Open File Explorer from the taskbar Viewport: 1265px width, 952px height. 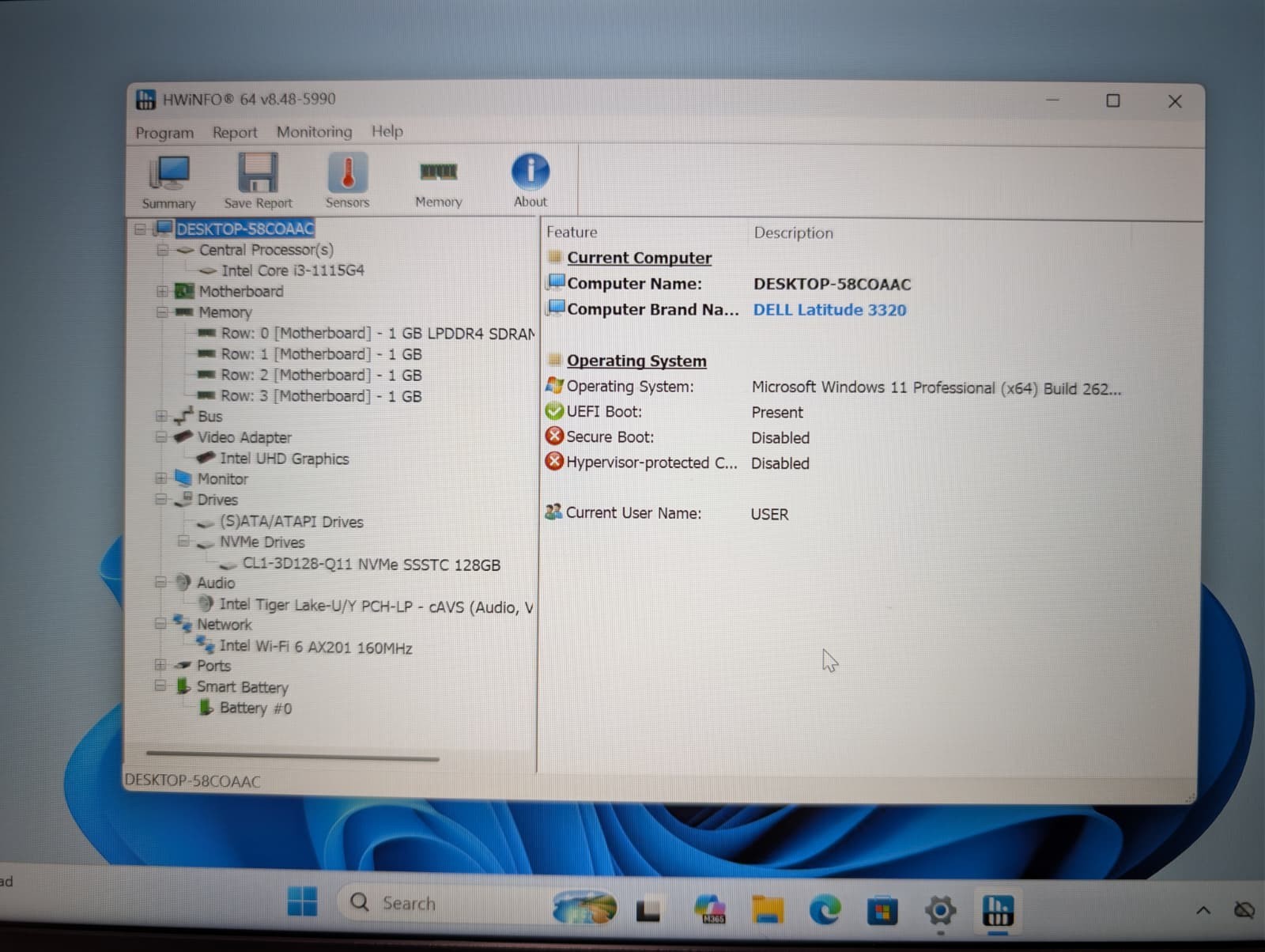pos(766,910)
